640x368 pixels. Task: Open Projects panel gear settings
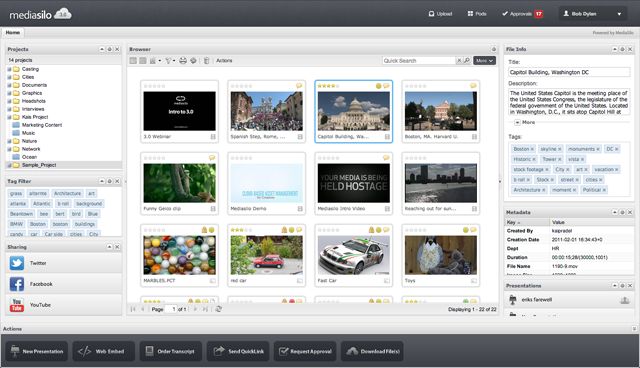[109, 49]
